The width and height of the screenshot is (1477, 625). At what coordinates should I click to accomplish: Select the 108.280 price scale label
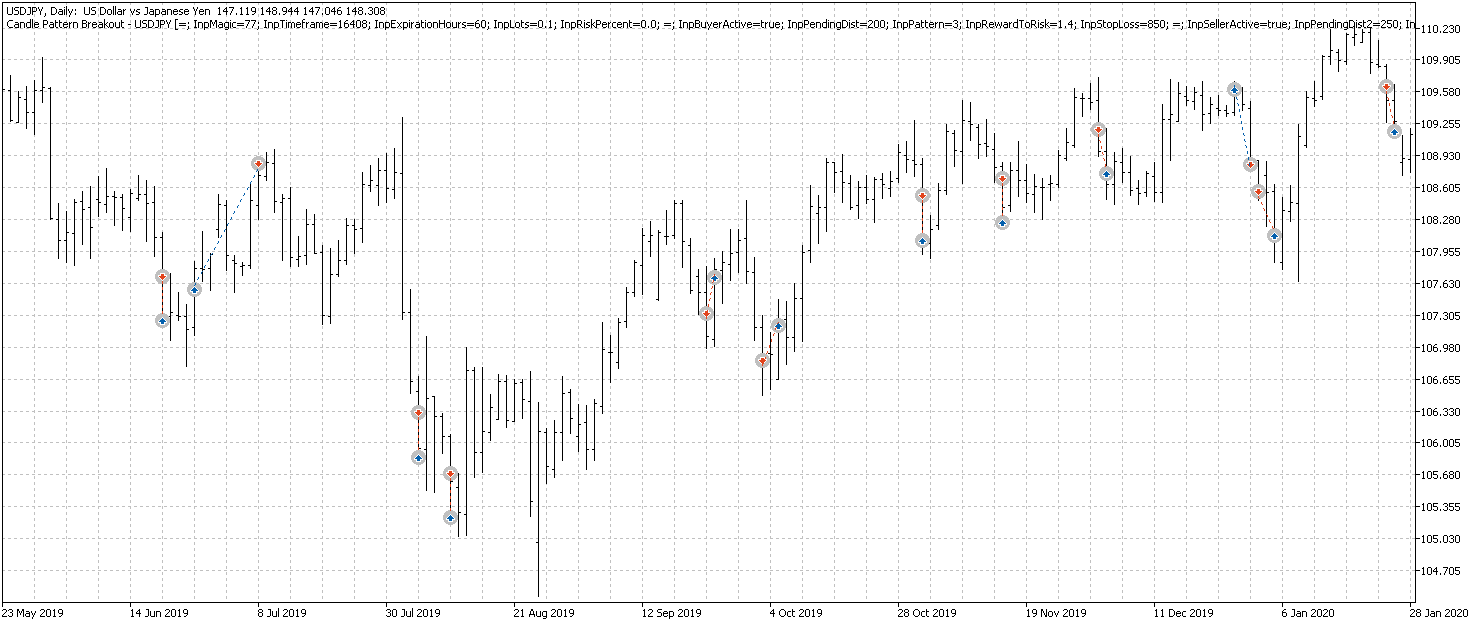(1441, 220)
